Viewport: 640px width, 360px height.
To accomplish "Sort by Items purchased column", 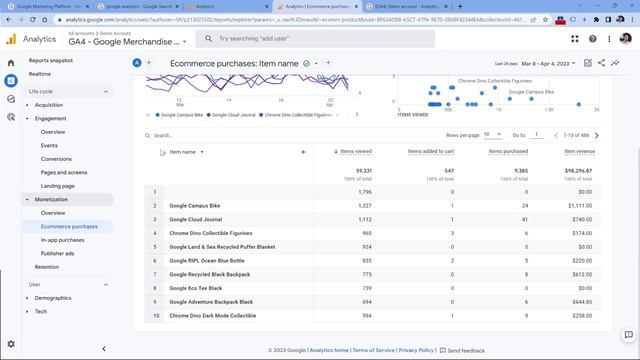I will (508, 151).
